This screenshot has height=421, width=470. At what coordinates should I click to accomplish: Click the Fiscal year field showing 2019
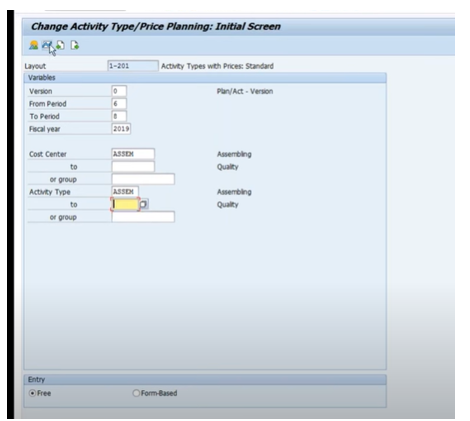pos(121,129)
